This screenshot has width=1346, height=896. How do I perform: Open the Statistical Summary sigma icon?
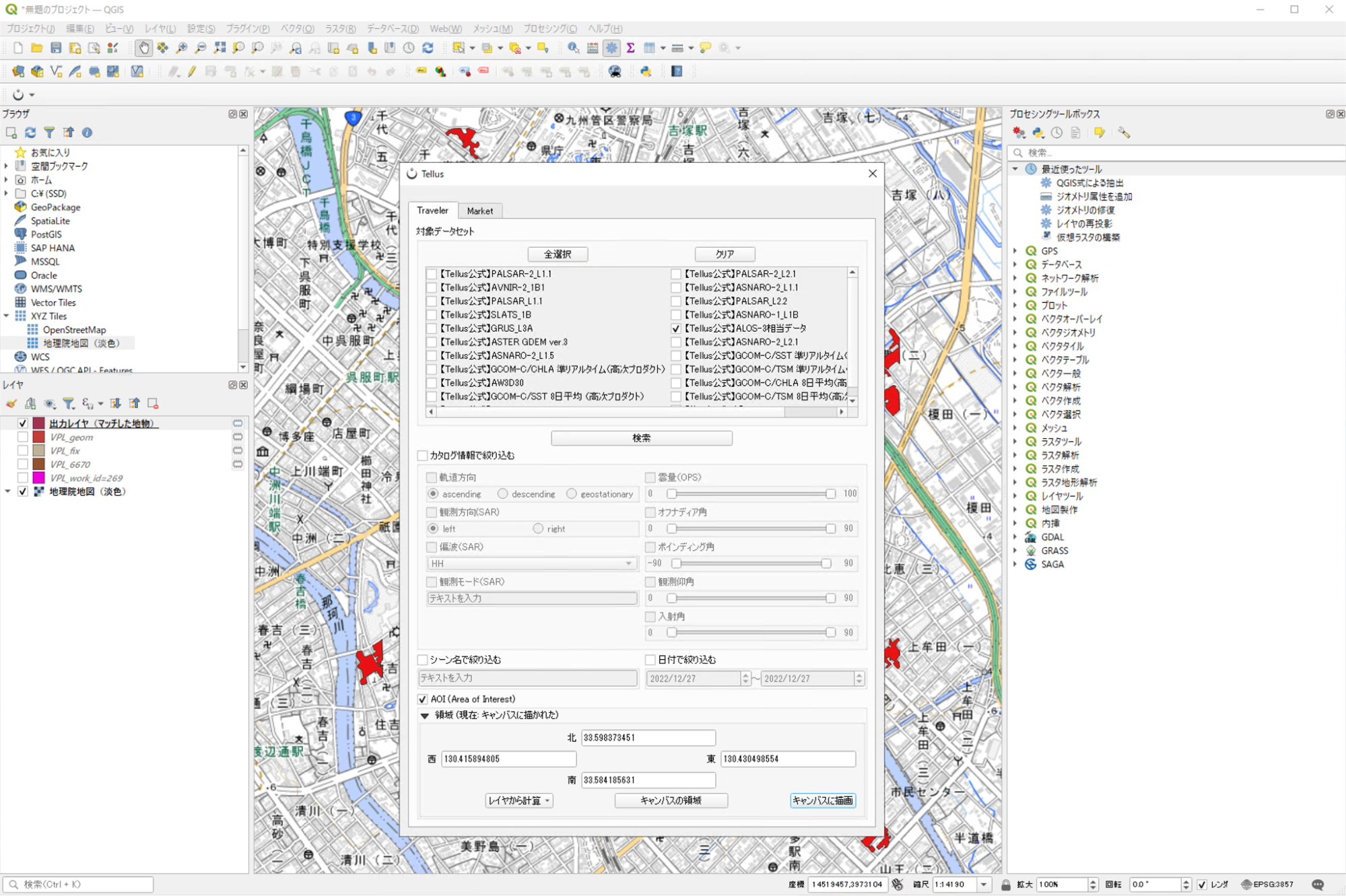630,48
